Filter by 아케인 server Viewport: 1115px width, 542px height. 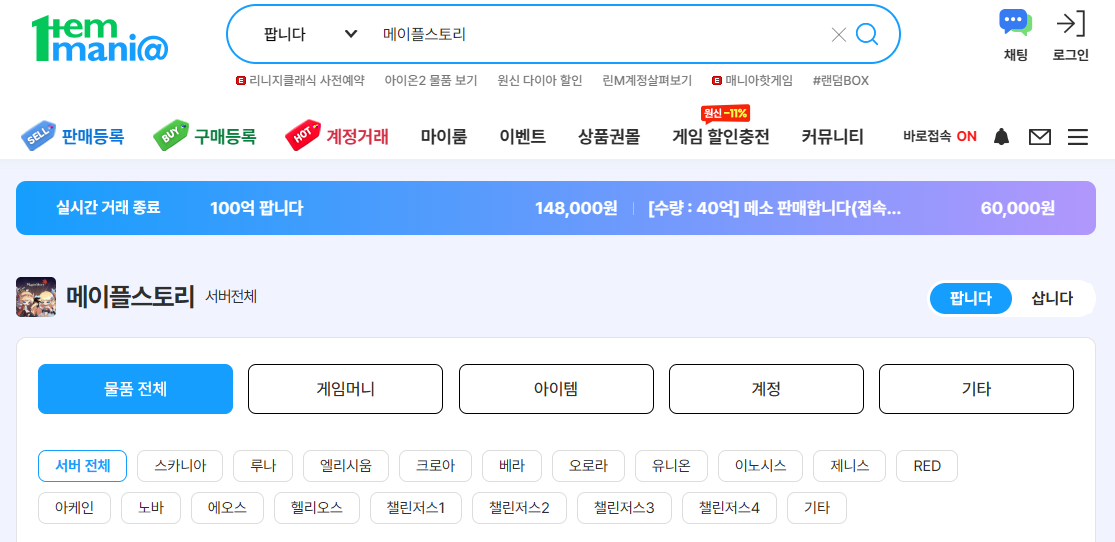click(74, 508)
